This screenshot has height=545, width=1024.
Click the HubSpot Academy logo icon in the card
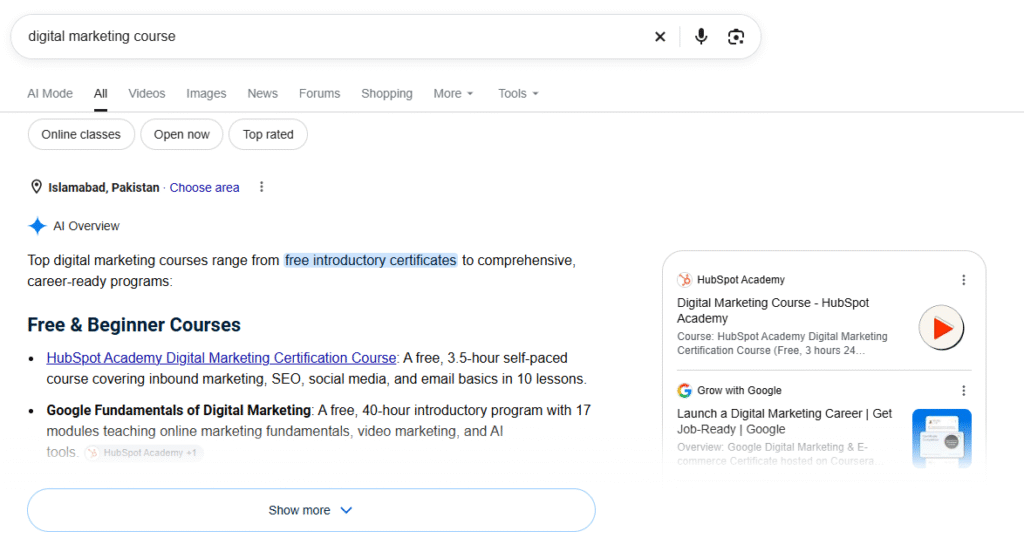[x=684, y=280]
